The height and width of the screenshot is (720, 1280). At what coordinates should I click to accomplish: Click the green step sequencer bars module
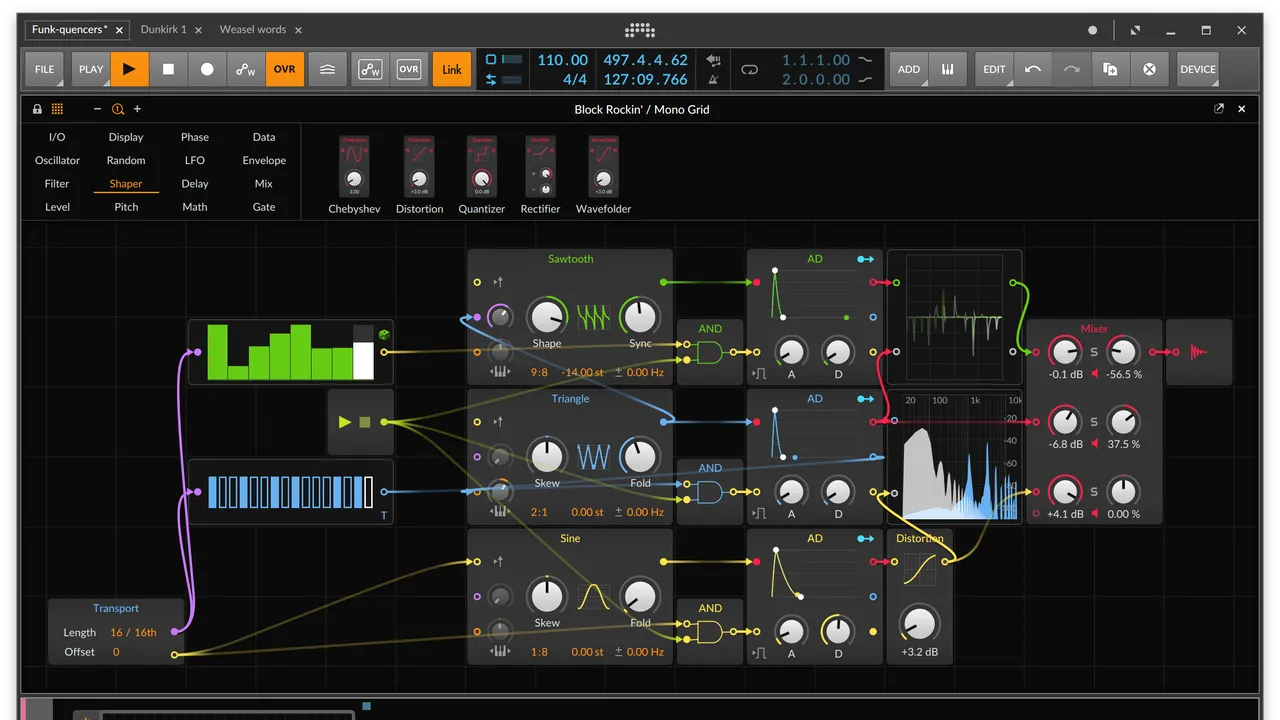(x=290, y=352)
